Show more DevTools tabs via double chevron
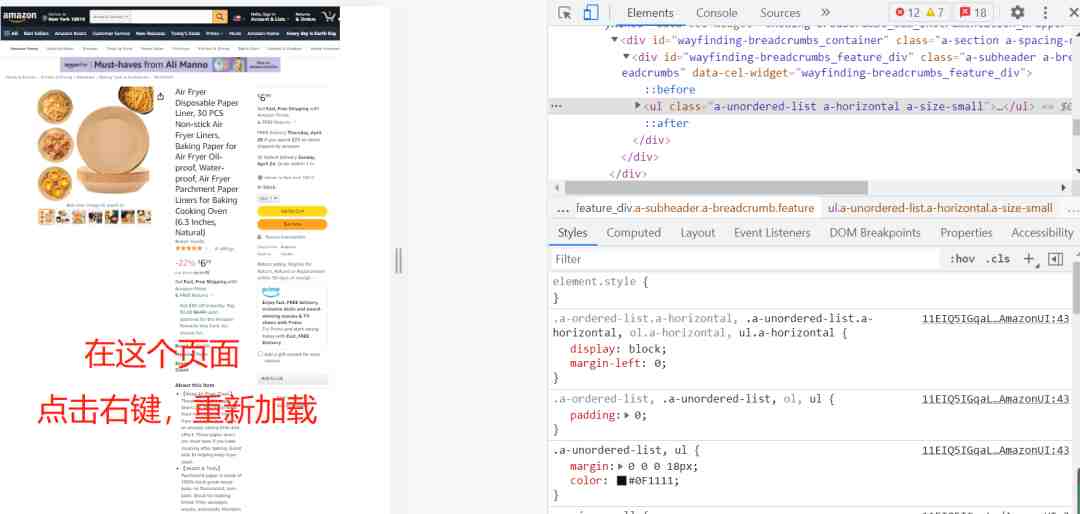1080x514 pixels. click(825, 12)
